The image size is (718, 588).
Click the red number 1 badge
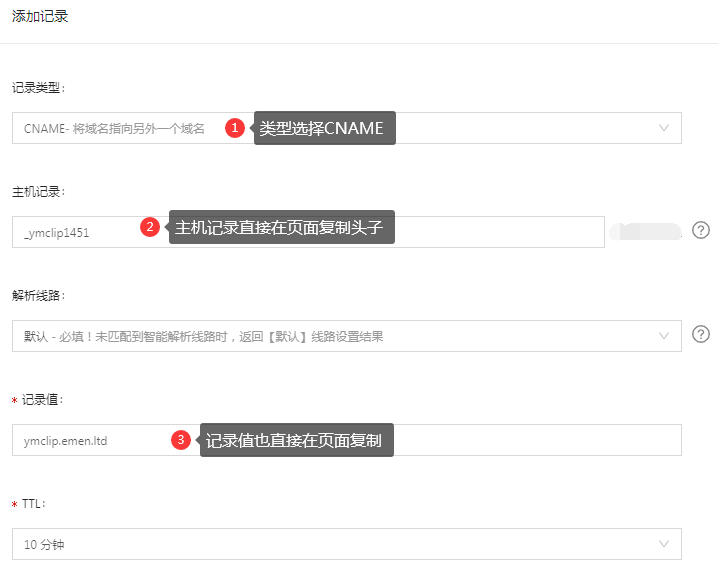pos(235,128)
